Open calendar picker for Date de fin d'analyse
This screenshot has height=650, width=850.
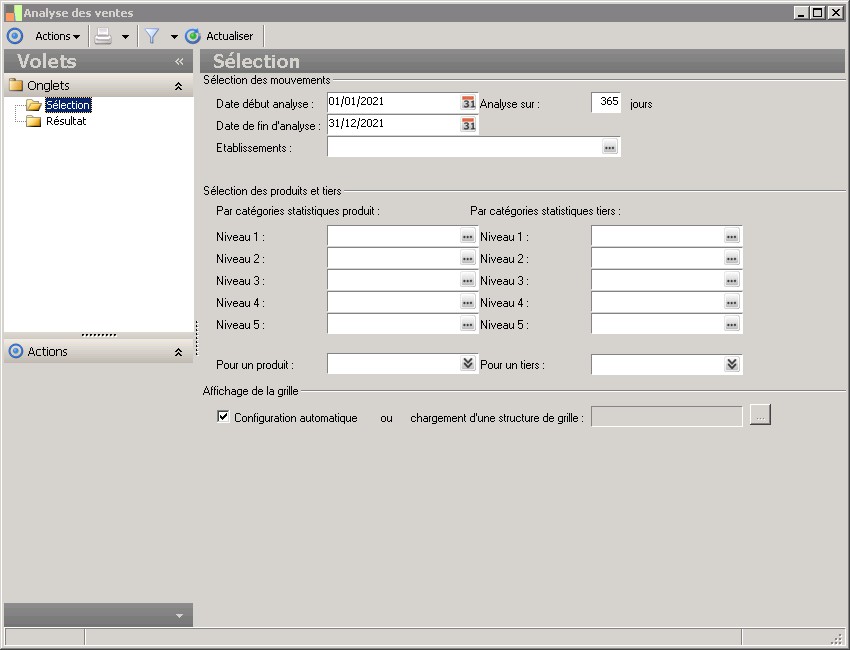469,125
